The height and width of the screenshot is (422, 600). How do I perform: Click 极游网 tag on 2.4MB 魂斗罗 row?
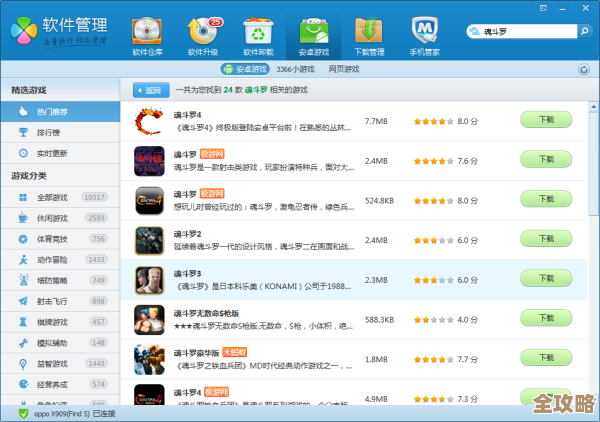click(212, 154)
